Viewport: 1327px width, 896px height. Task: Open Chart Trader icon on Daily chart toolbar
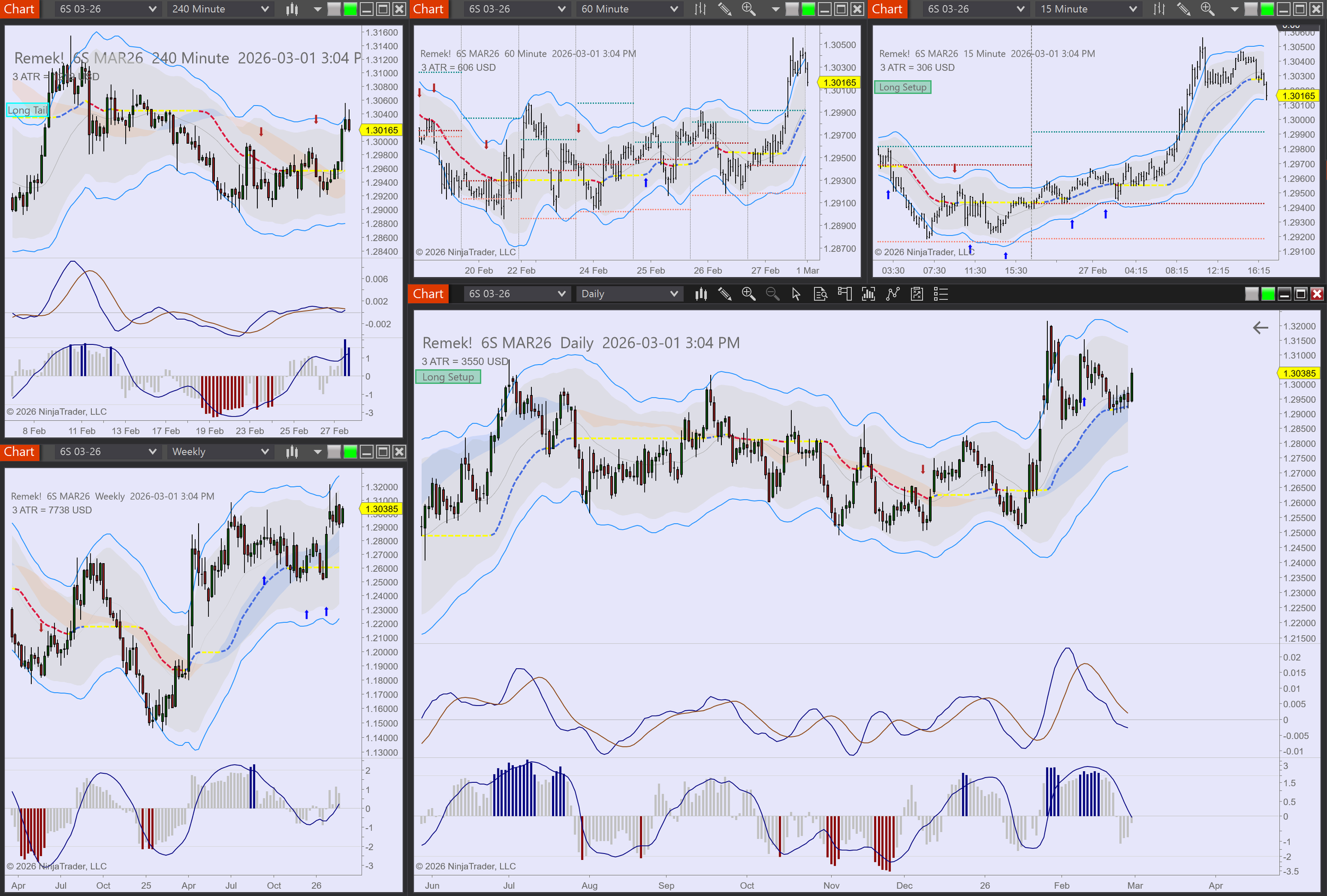point(844,294)
